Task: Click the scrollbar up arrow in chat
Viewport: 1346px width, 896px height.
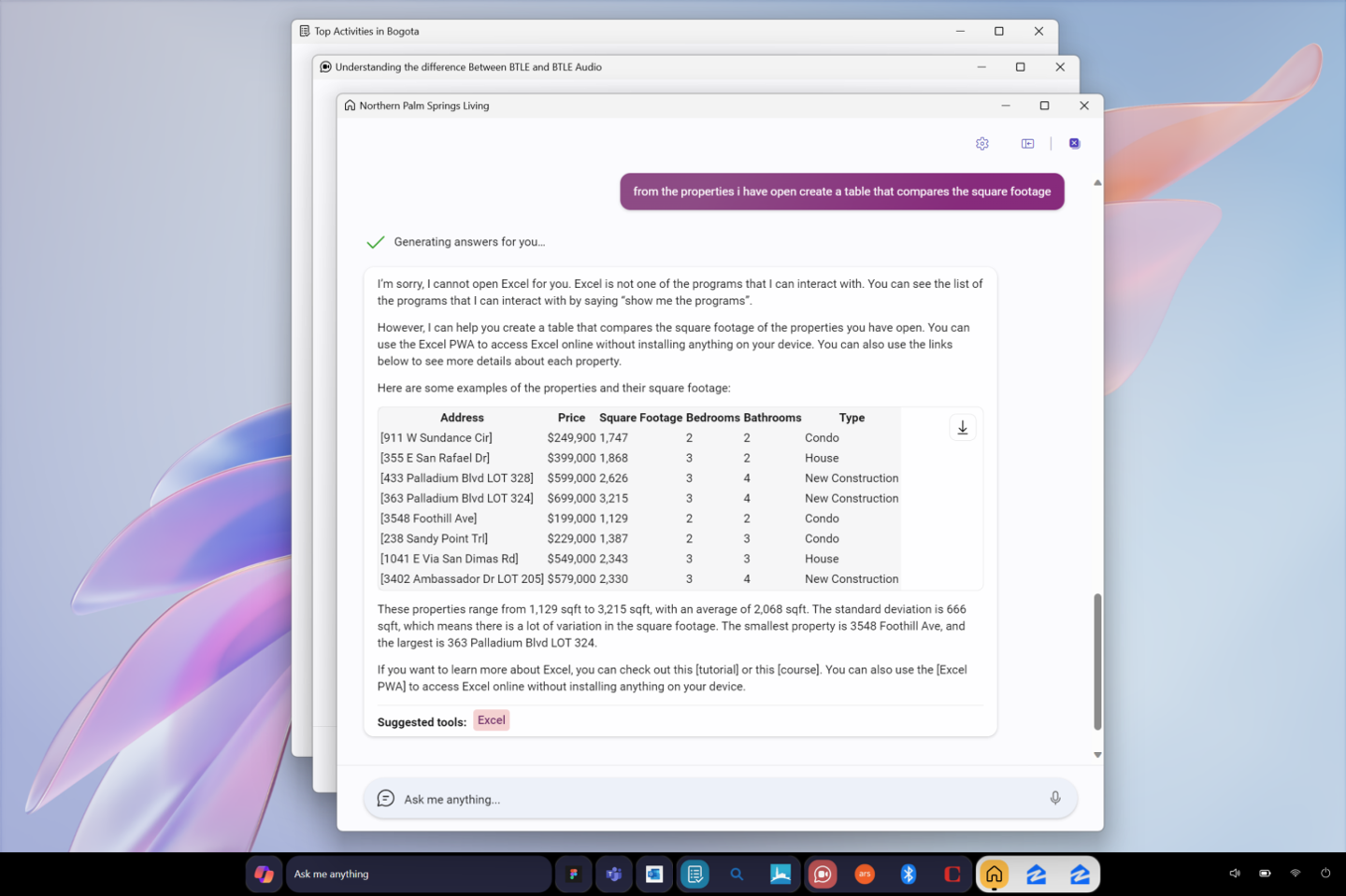Action: (x=1097, y=183)
